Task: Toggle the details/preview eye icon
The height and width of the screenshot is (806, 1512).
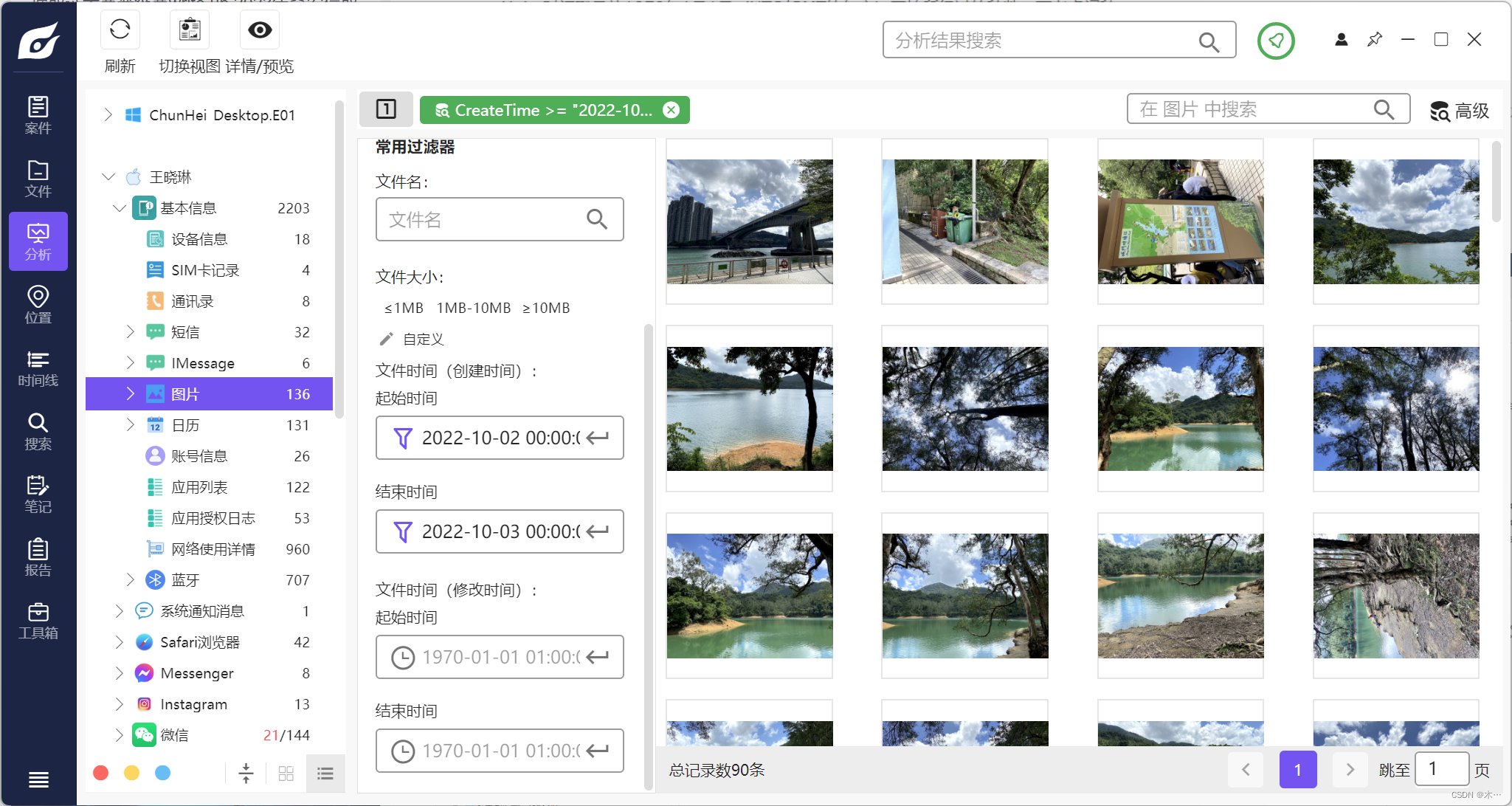Action: tap(260, 30)
